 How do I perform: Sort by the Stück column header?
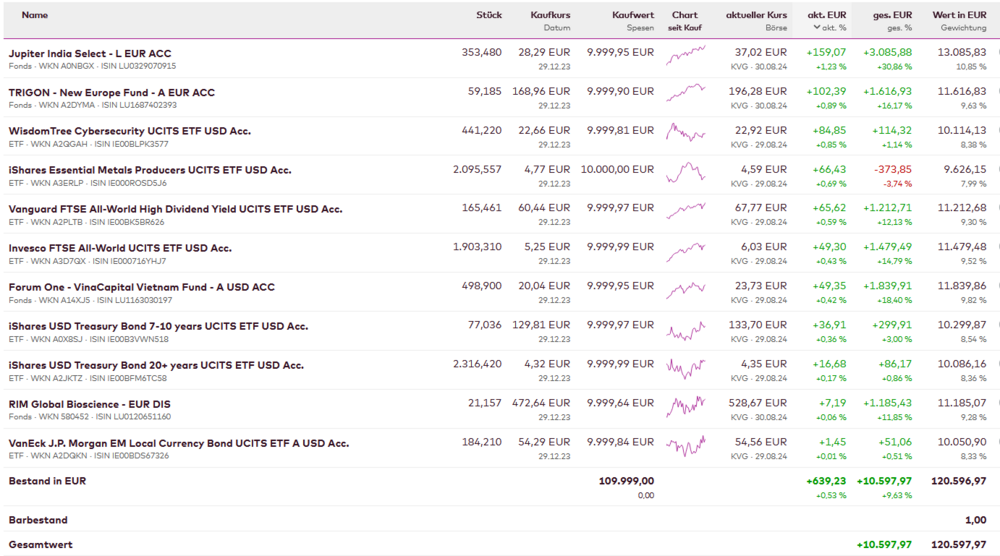click(489, 15)
